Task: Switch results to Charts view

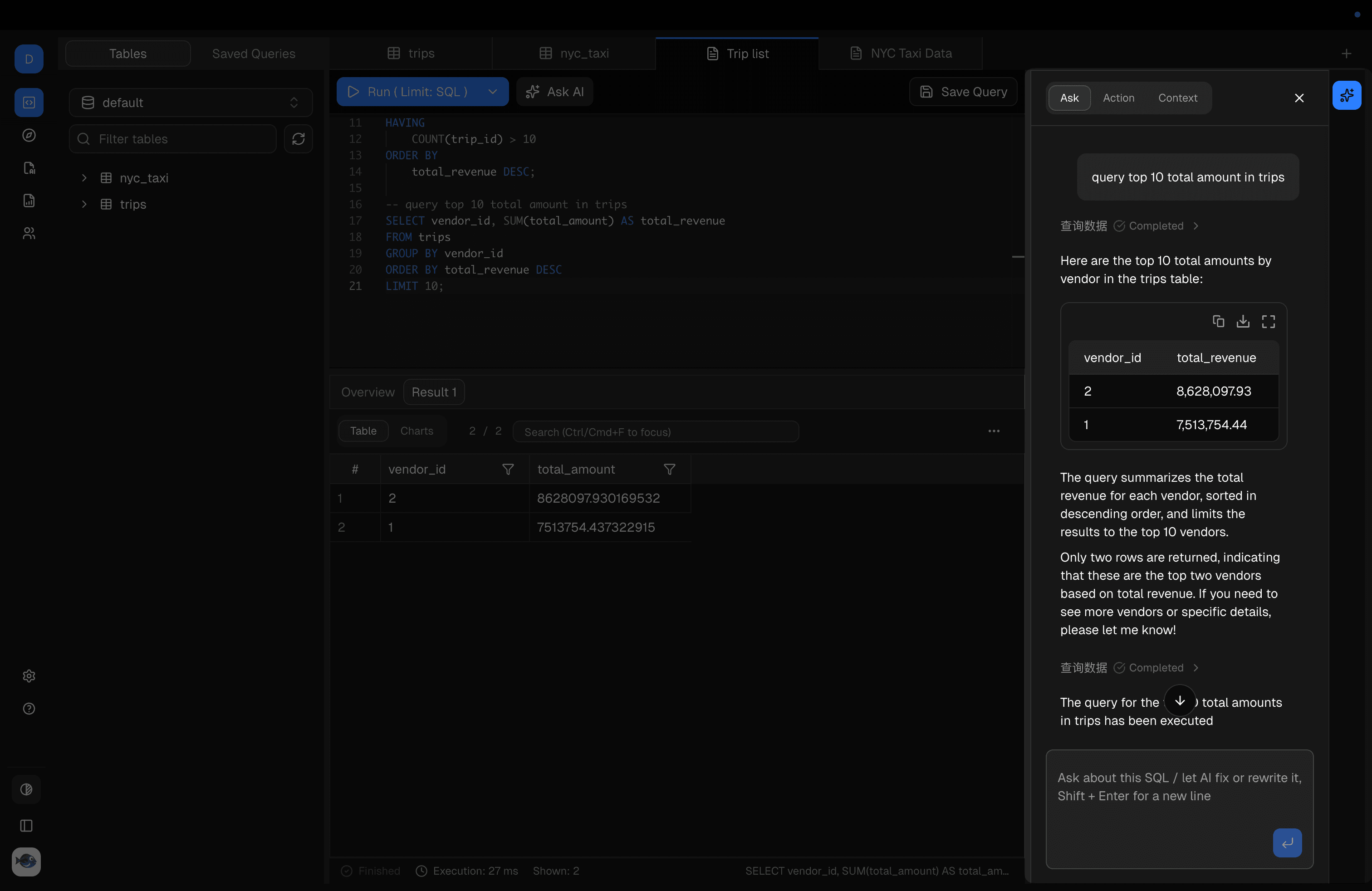Action: (x=417, y=431)
